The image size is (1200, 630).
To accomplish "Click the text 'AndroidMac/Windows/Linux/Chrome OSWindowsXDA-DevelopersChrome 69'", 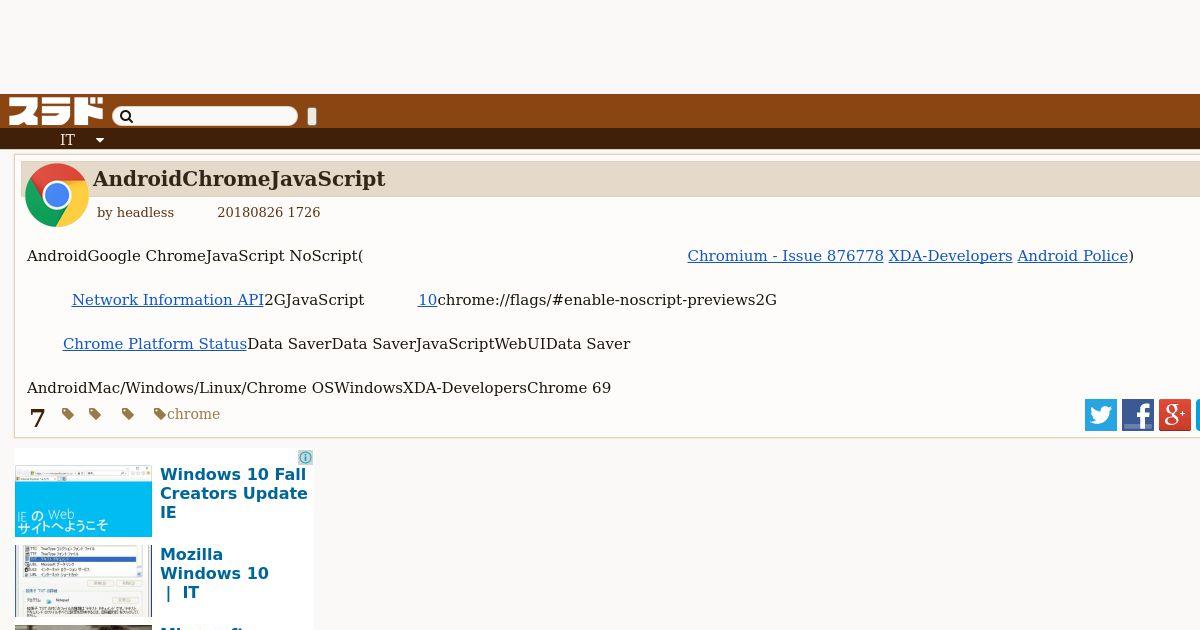I will [319, 388].
